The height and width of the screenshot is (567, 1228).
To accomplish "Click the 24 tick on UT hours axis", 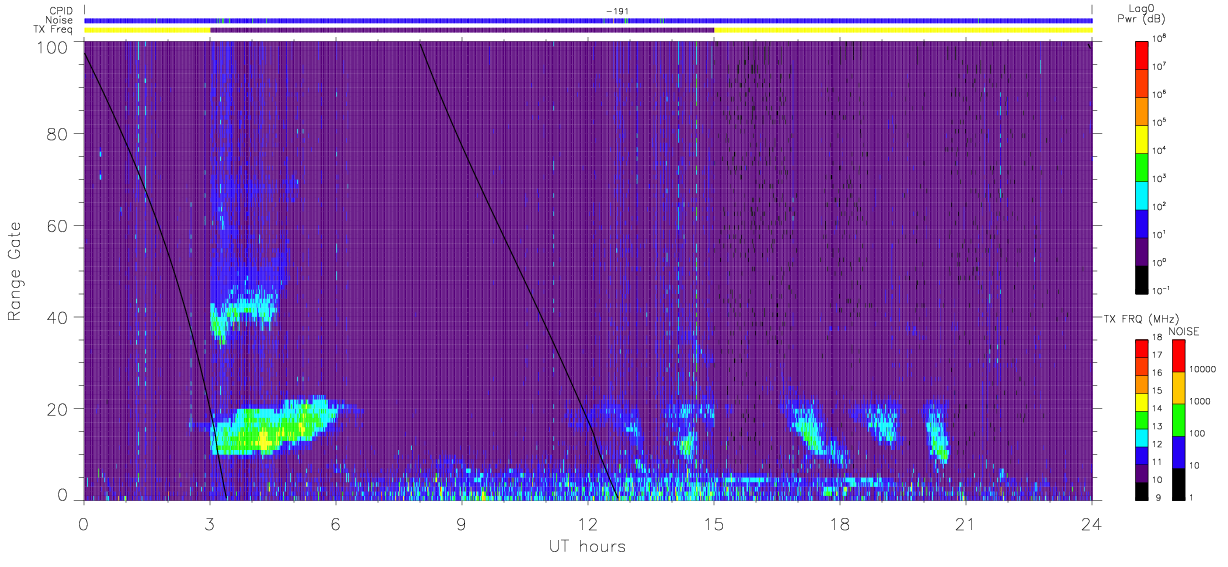I will (1092, 523).
